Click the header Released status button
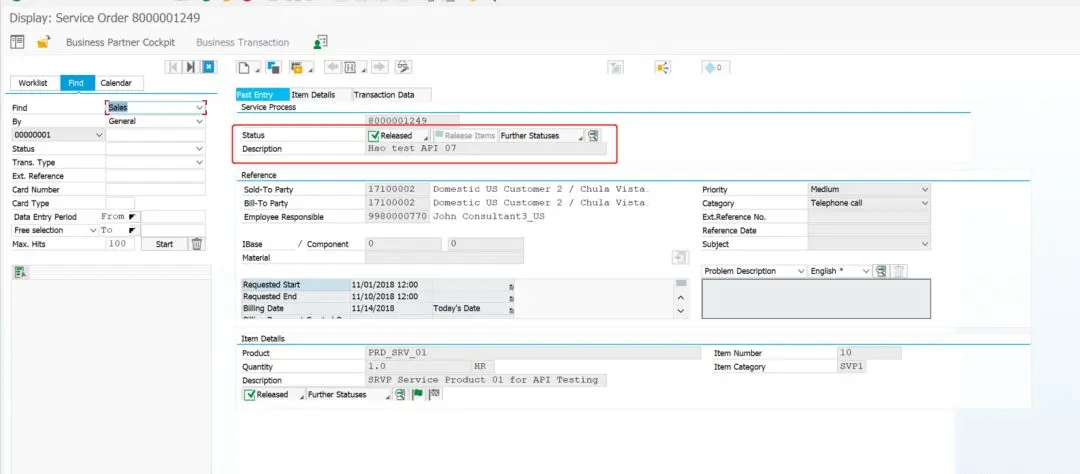Screen dimensions: 1080x474 (398, 136)
